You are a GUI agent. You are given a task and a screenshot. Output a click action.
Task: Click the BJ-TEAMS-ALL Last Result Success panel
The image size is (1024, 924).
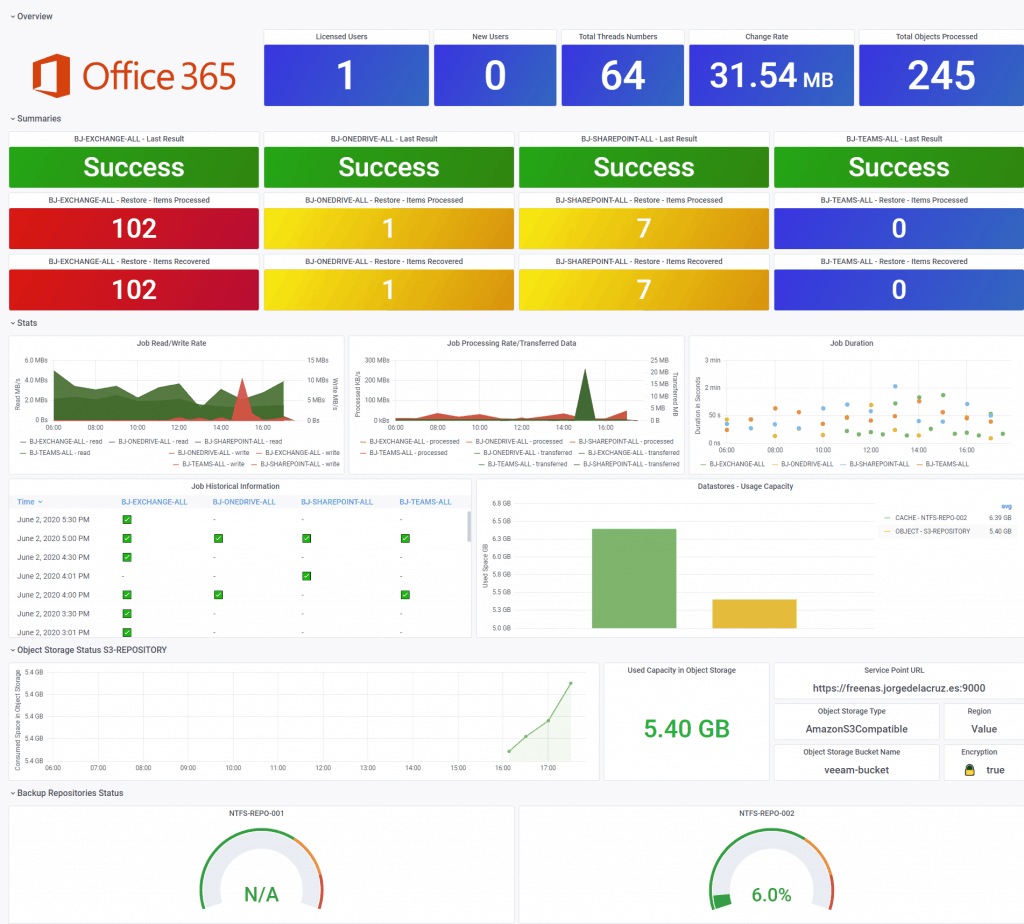tap(899, 168)
